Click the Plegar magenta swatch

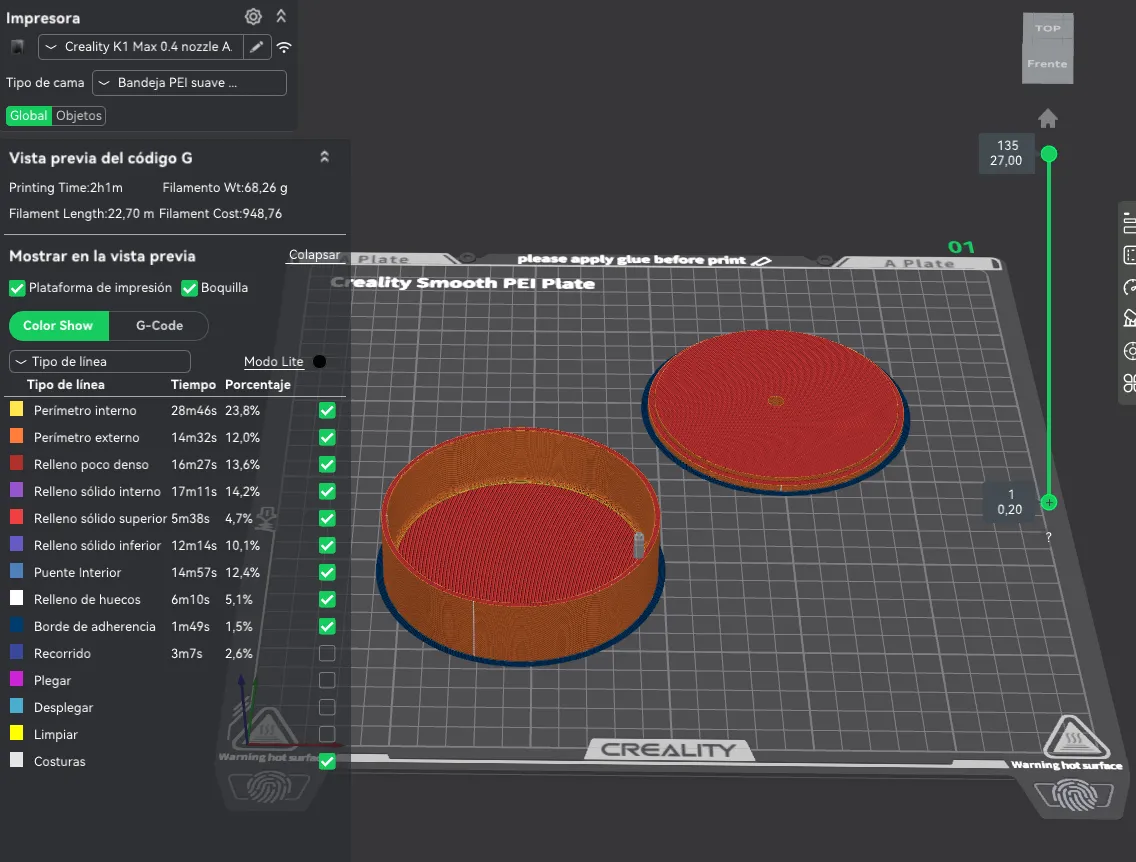tap(16, 679)
